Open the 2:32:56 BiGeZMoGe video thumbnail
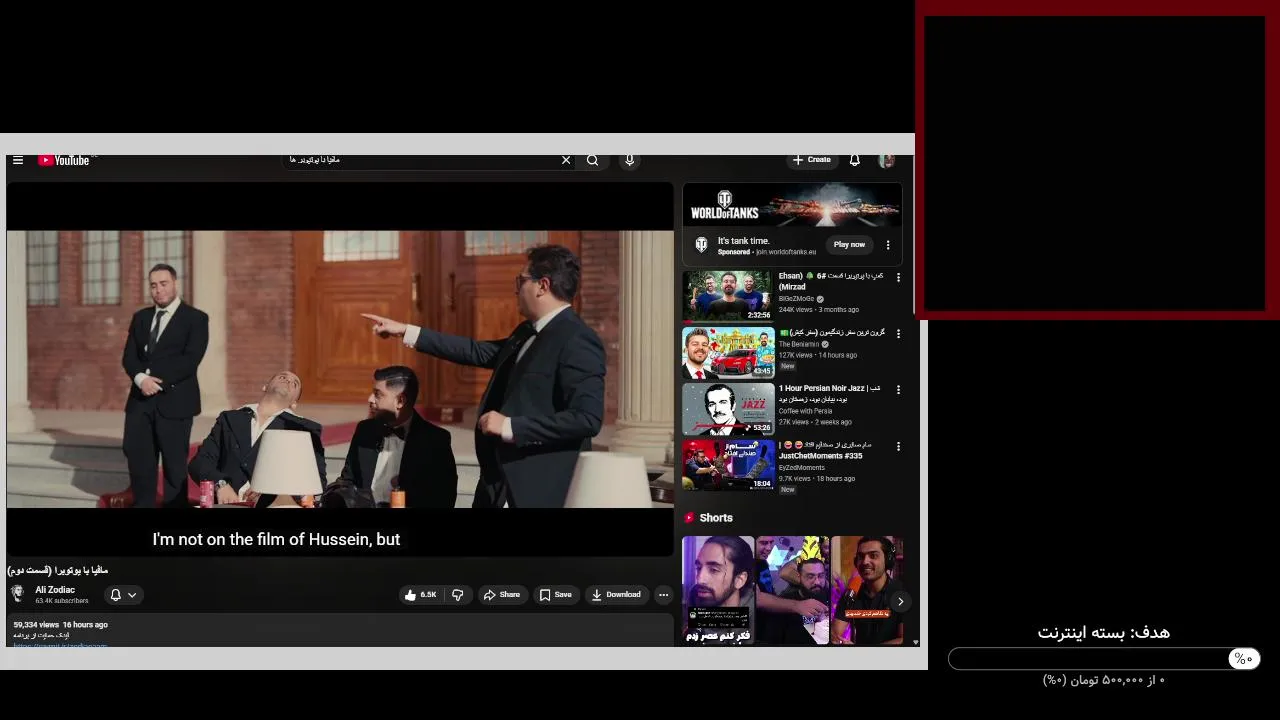1280x720 pixels. click(x=728, y=296)
